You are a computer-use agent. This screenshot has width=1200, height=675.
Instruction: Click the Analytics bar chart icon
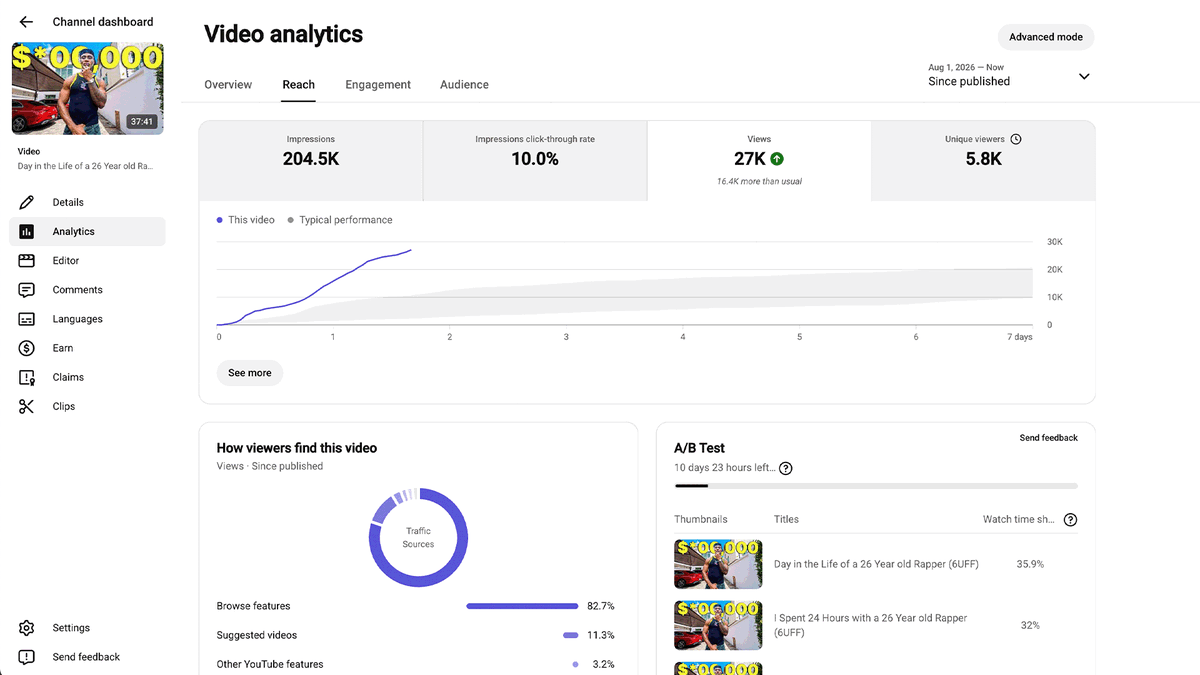tap(27, 231)
